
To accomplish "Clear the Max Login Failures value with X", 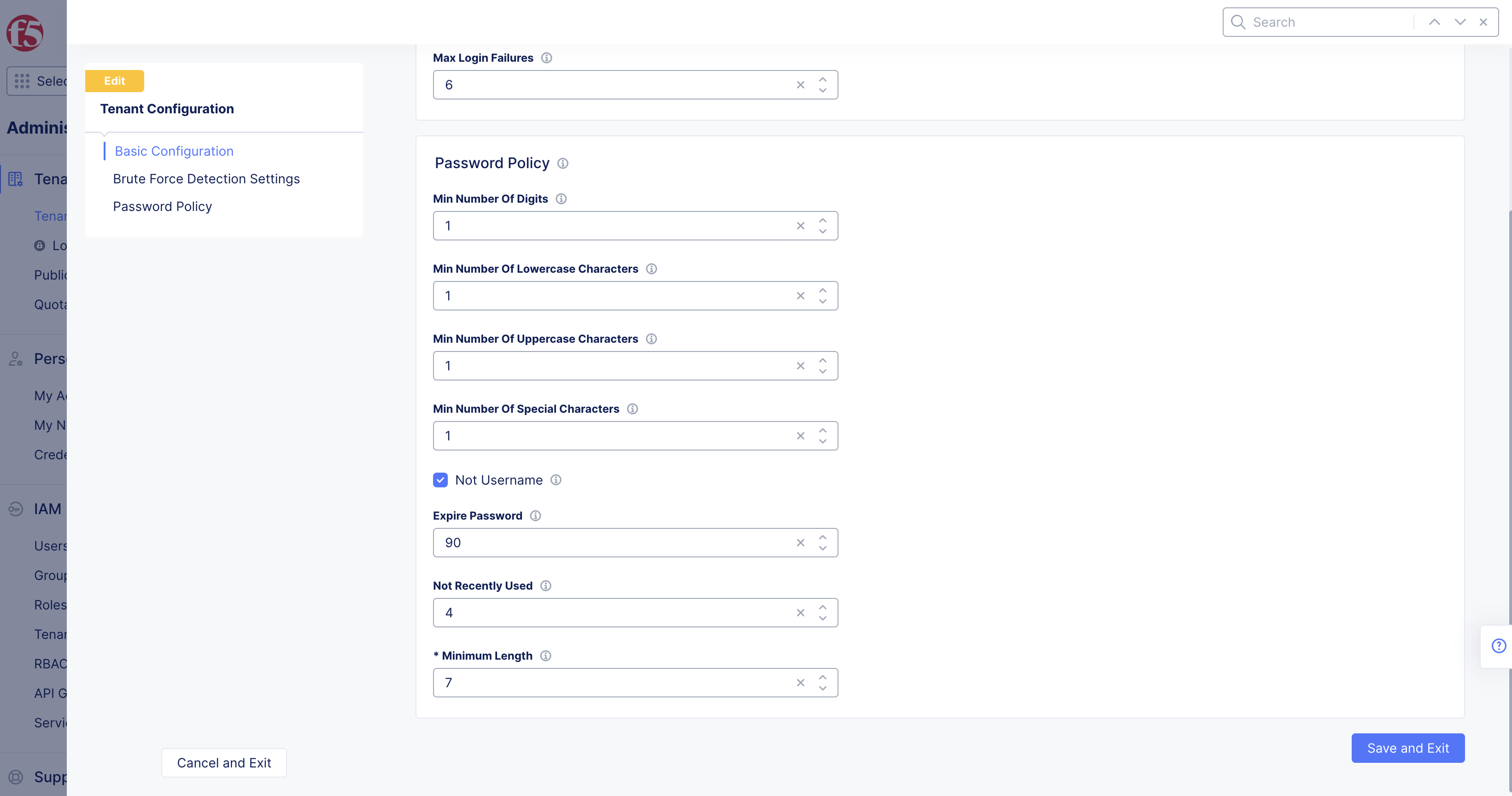I will pyautogui.click(x=800, y=85).
